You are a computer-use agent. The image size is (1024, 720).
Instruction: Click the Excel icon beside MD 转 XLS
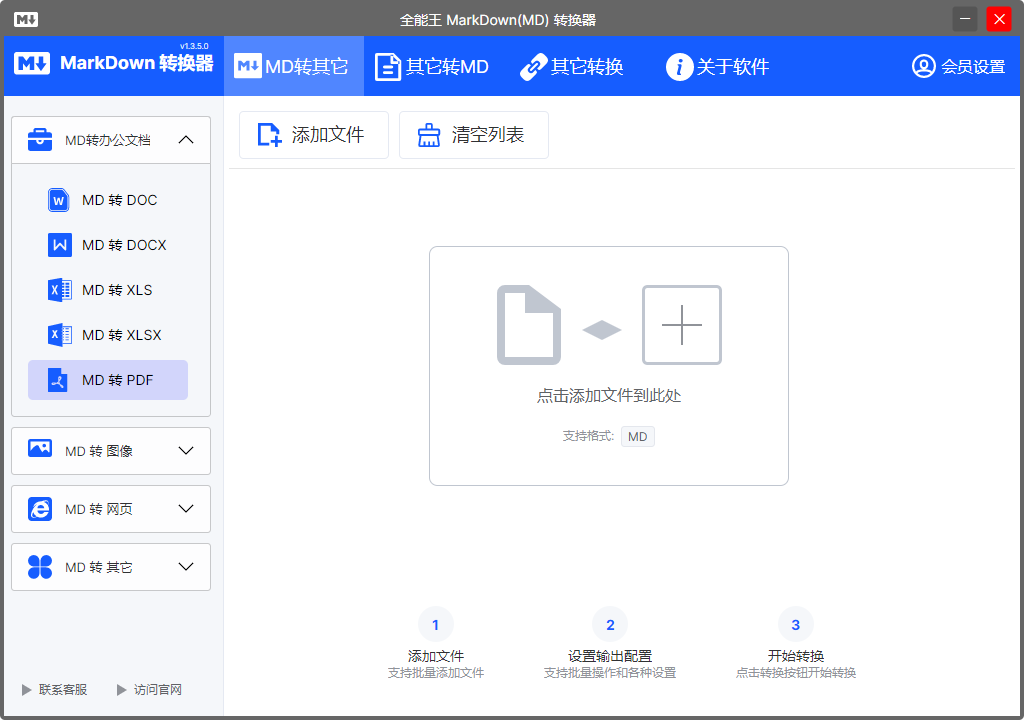(59, 290)
